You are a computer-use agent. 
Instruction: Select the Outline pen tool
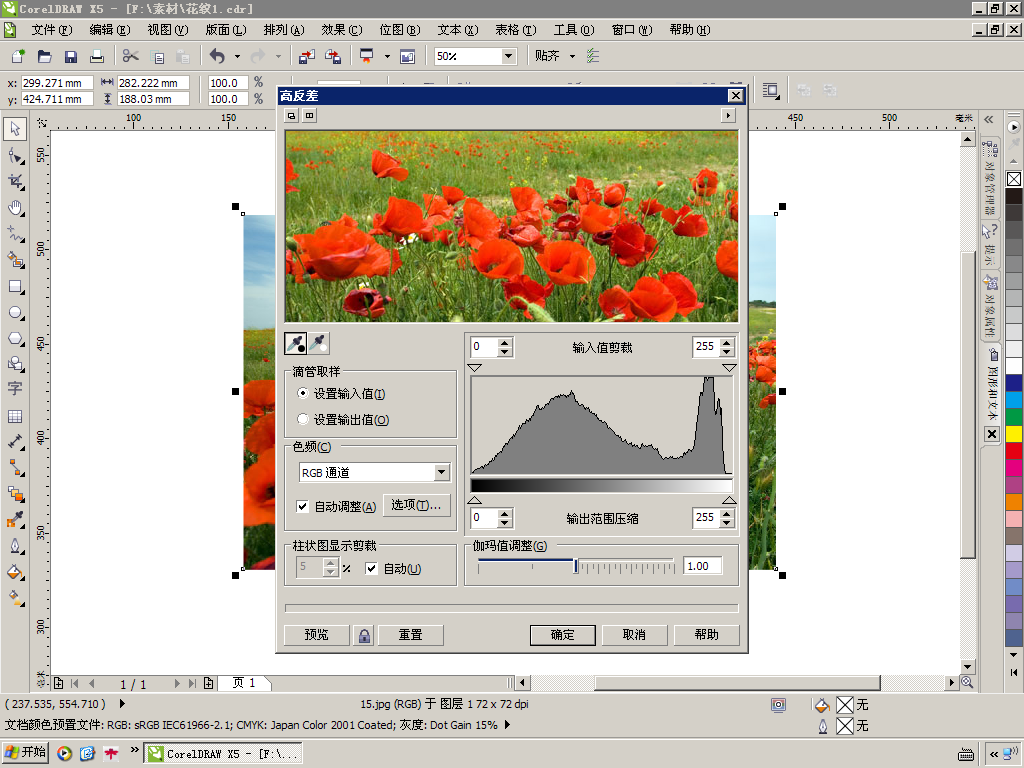pyautogui.click(x=15, y=546)
